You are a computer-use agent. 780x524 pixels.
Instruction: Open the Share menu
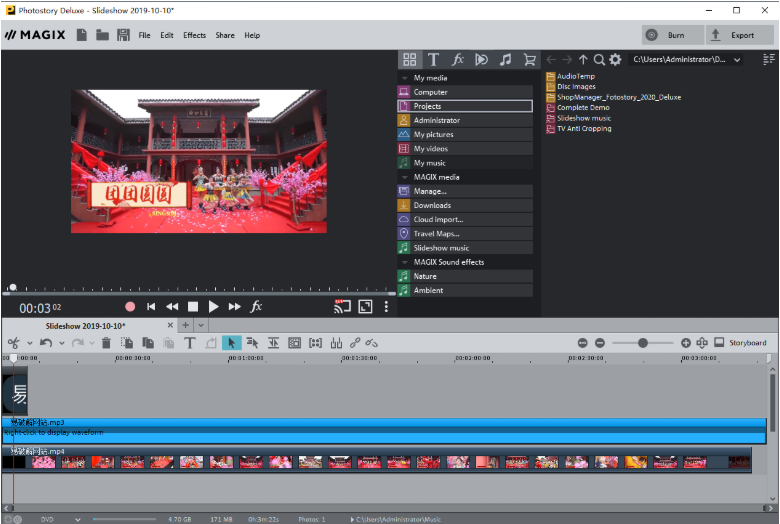[x=225, y=35]
